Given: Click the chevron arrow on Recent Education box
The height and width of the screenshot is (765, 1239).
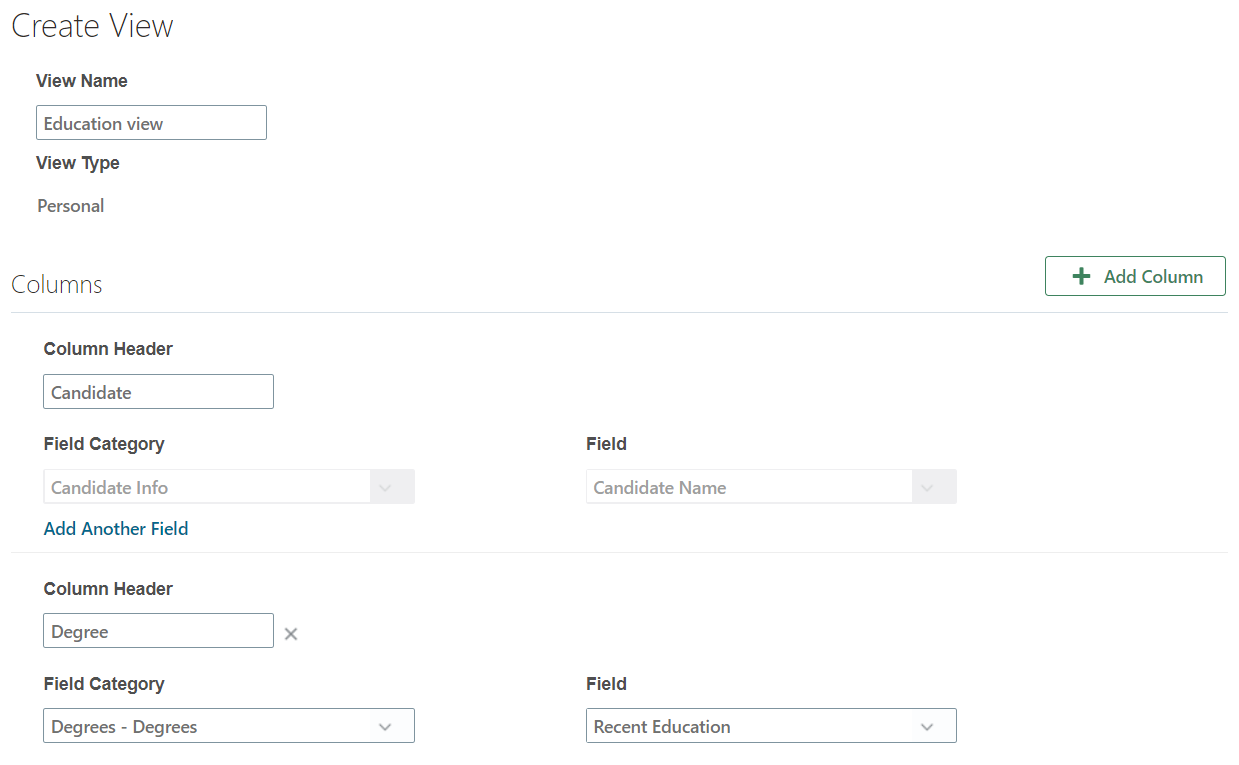Looking at the screenshot, I should (927, 727).
